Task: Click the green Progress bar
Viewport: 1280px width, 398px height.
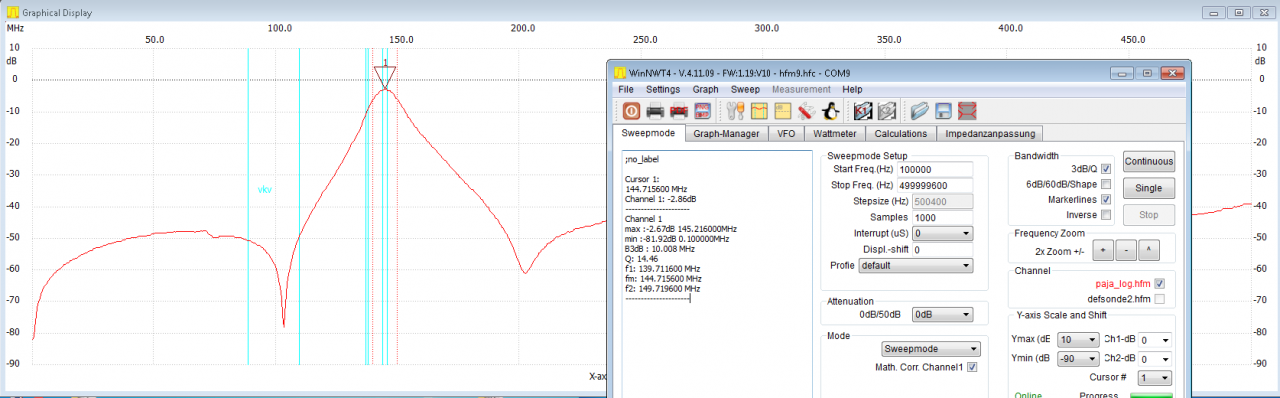Action: 1151,395
